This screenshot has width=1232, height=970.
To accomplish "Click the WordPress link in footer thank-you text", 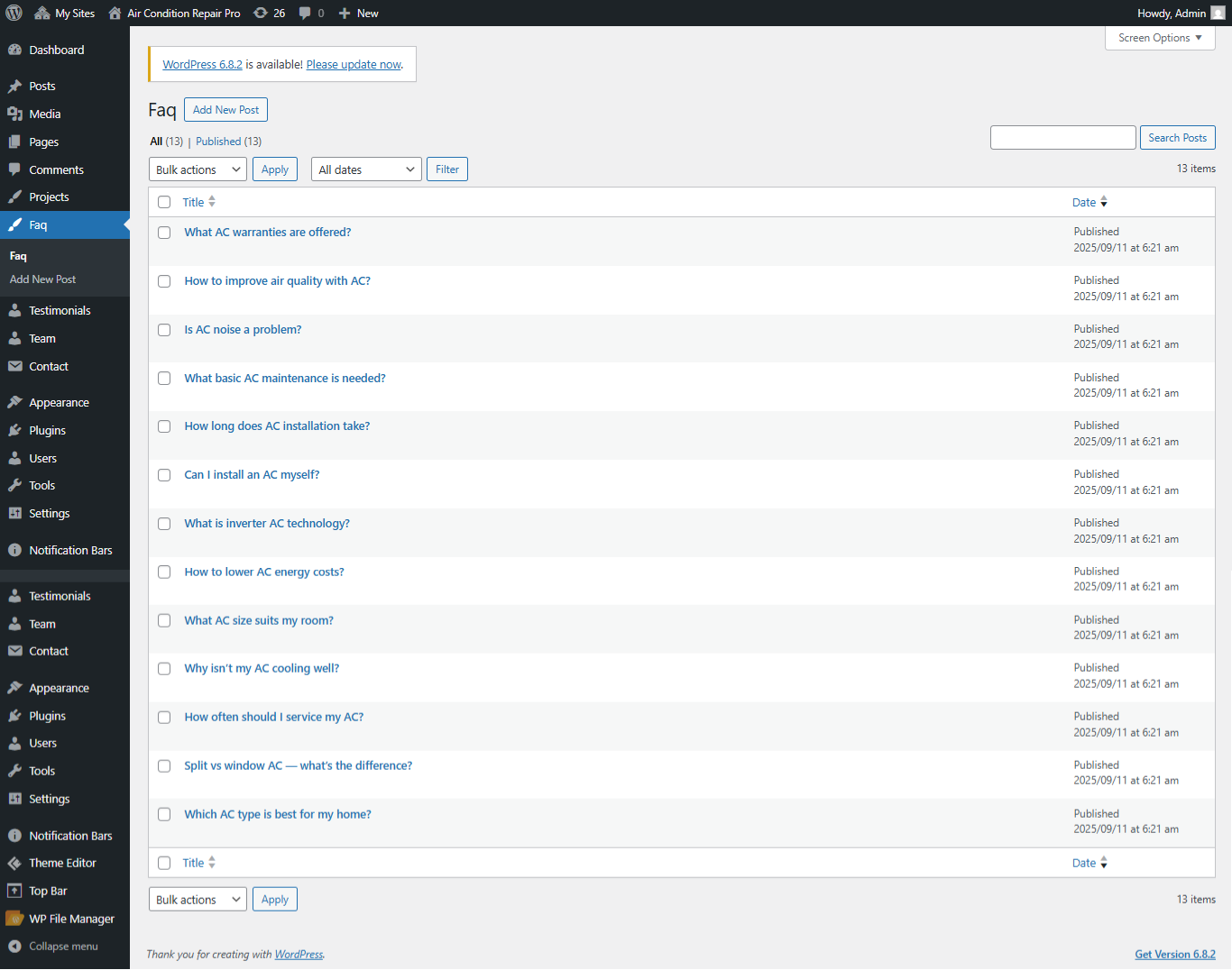I will click(x=299, y=954).
